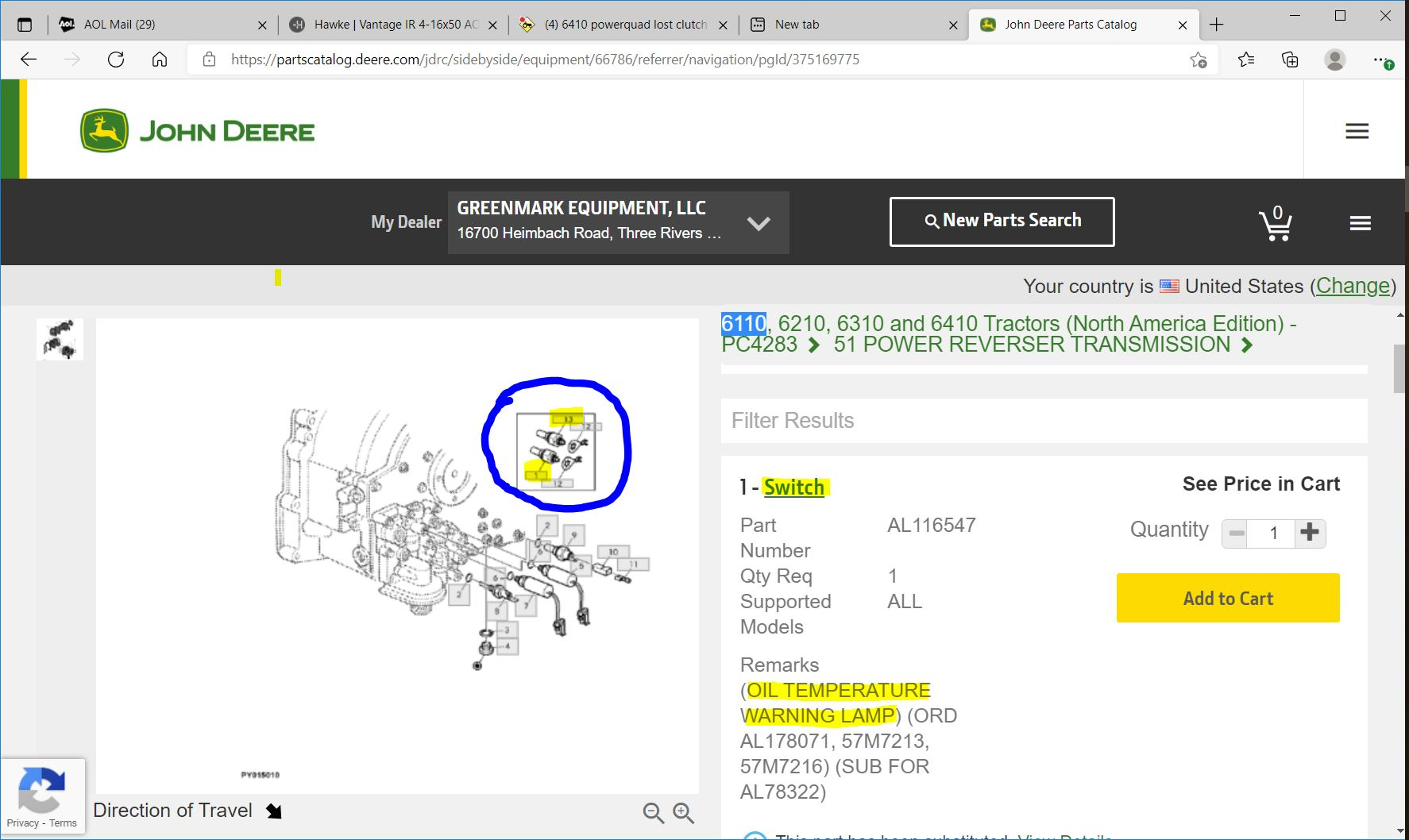Open the Edge tab actions menu icon
The height and width of the screenshot is (840, 1409).
(25, 25)
